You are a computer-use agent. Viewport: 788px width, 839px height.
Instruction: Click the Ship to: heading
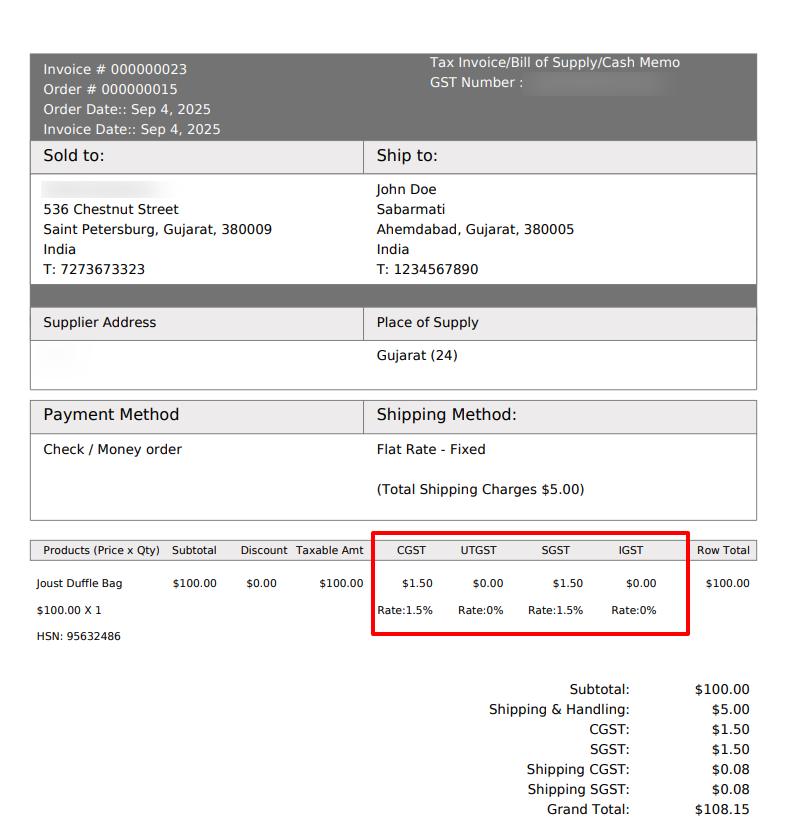pyautogui.click(x=407, y=156)
